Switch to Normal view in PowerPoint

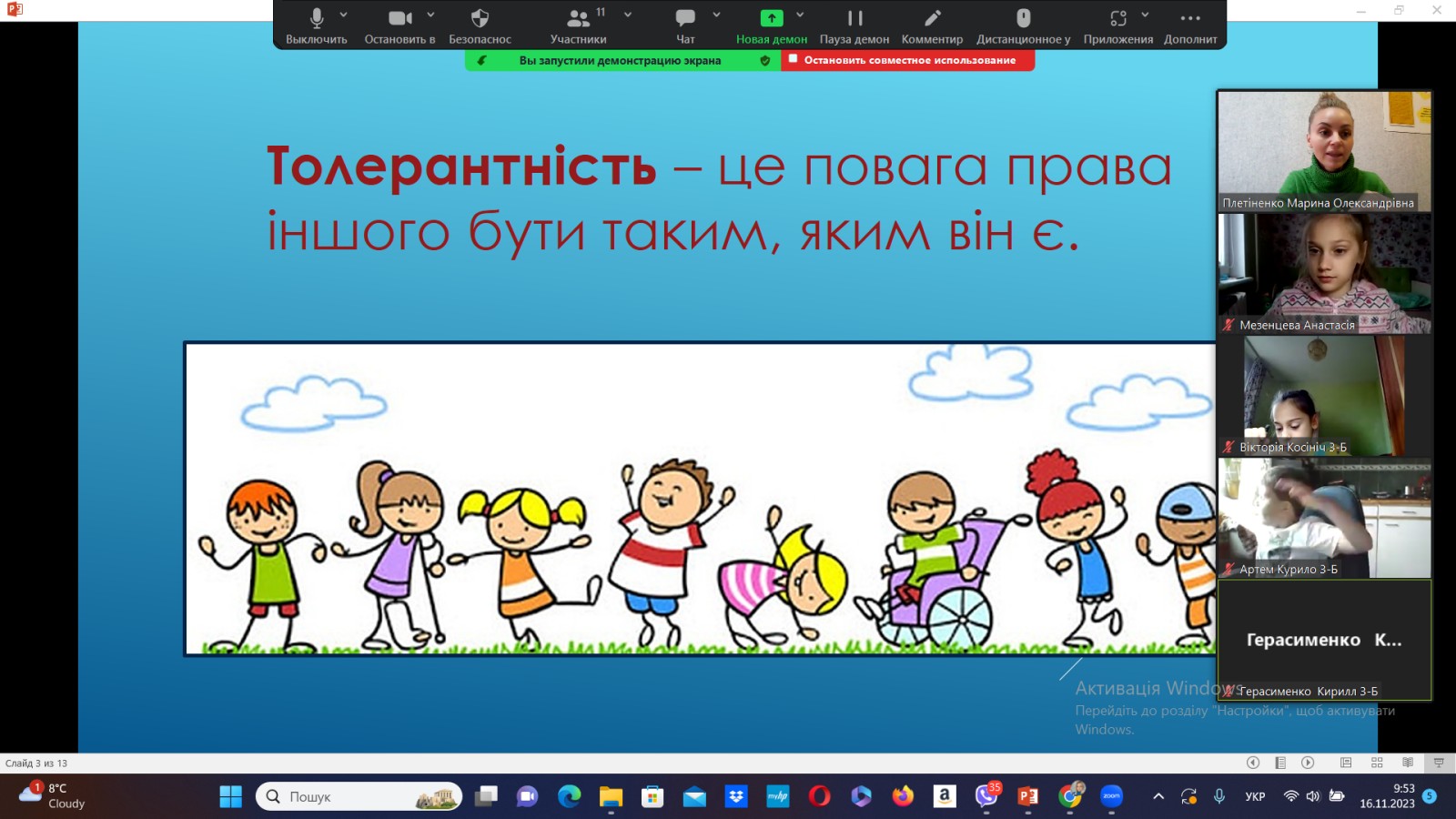(1346, 763)
